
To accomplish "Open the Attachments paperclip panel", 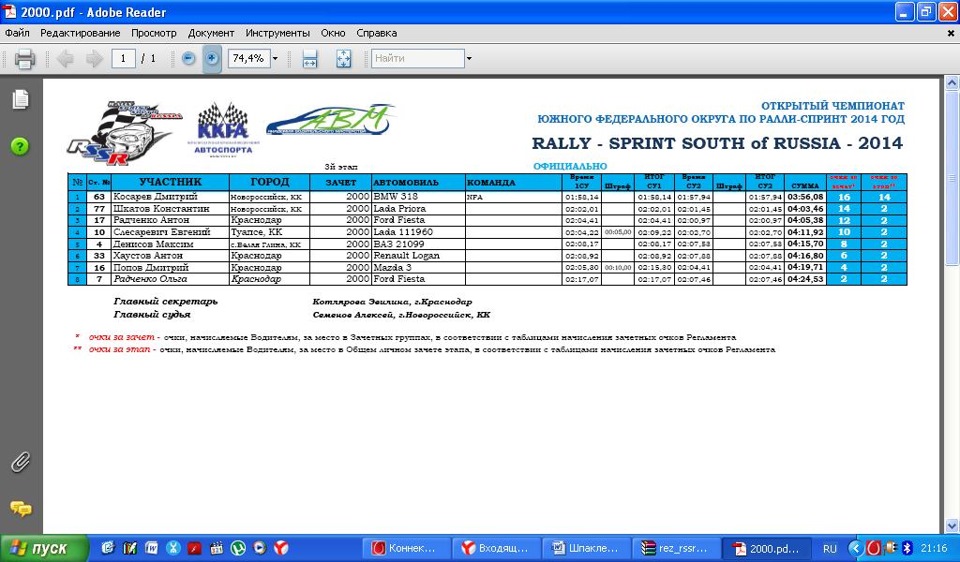I will [x=20, y=463].
